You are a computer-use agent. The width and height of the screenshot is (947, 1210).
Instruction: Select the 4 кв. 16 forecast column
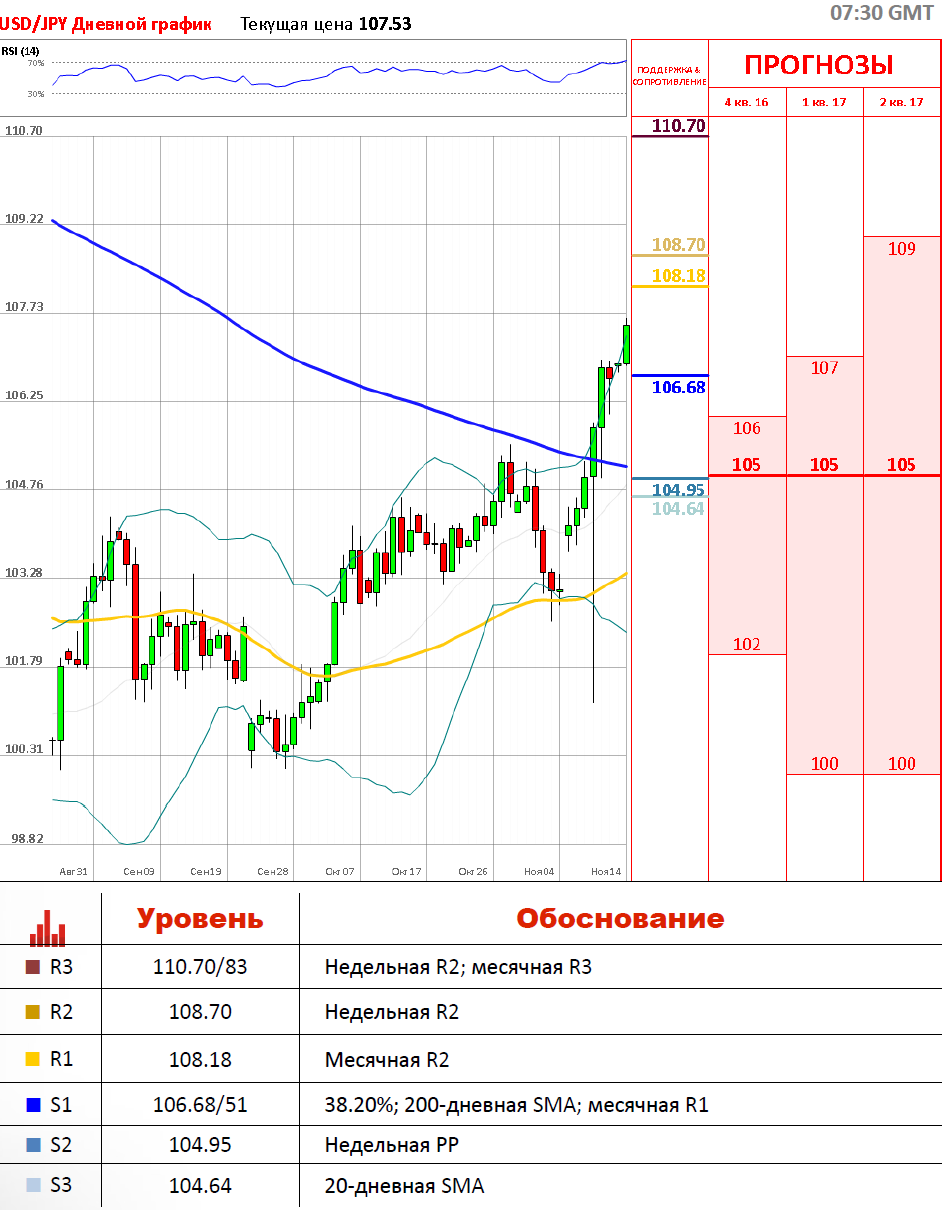click(x=746, y=103)
